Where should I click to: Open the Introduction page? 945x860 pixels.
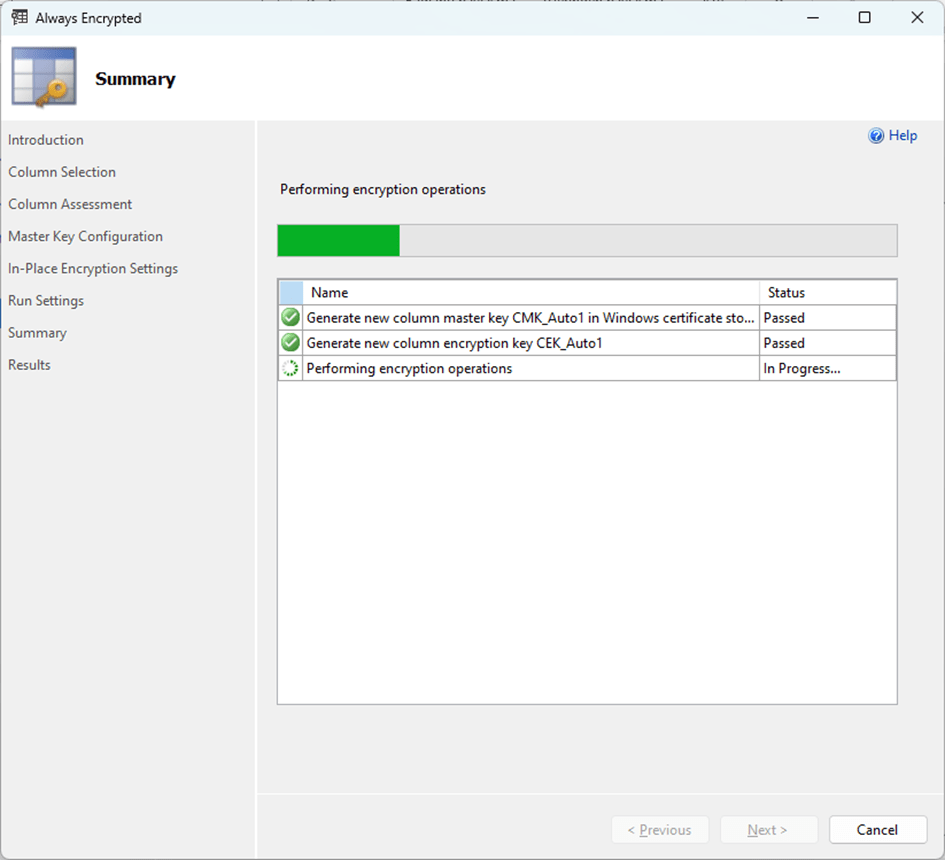click(46, 140)
